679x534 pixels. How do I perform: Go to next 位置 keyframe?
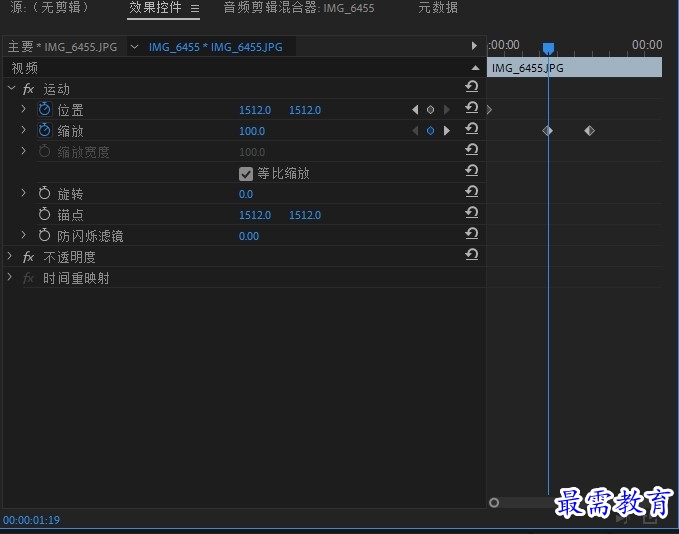click(x=446, y=110)
